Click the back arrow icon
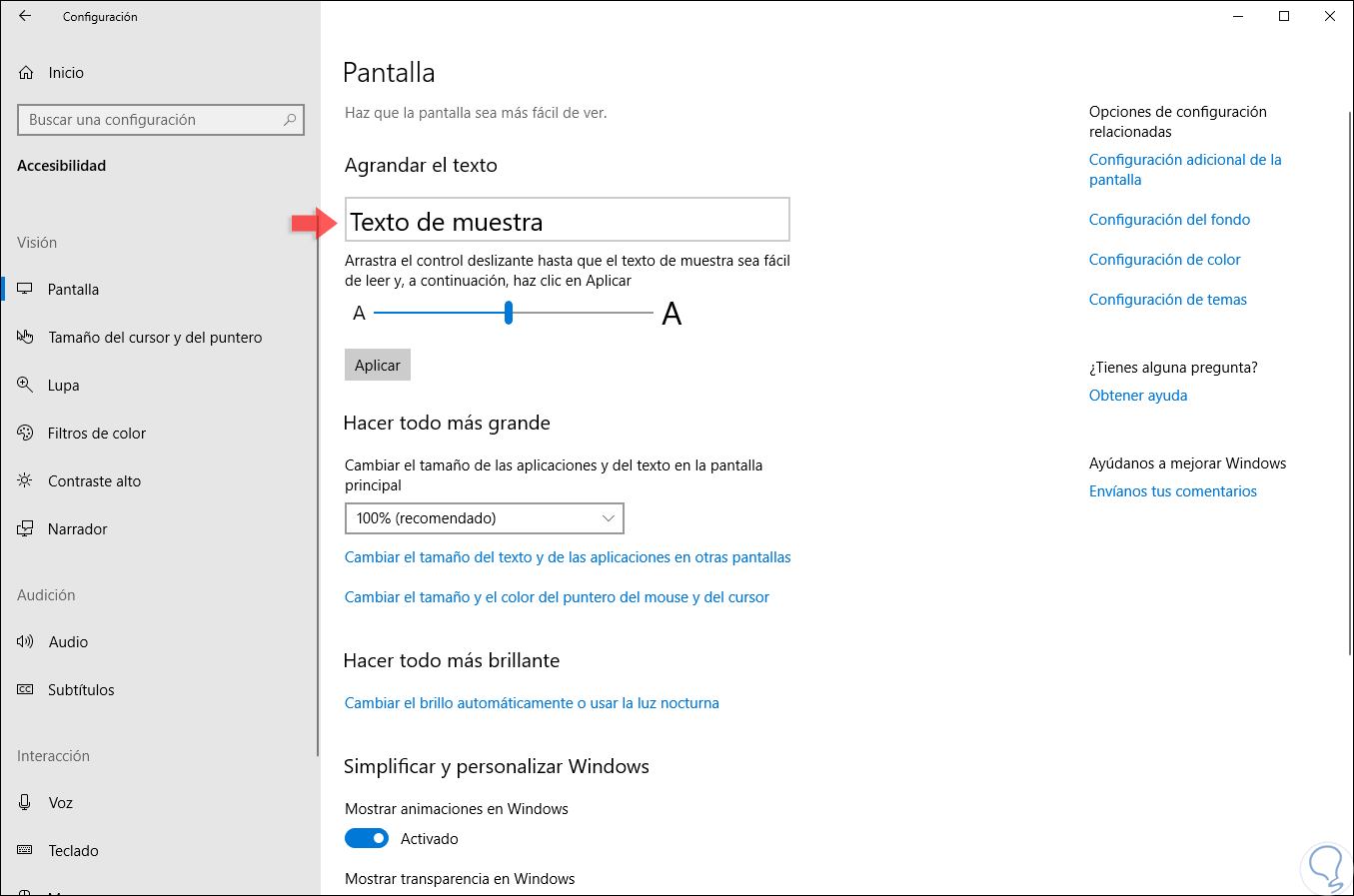The height and width of the screenshot is (896, 1354). (25, 16)
